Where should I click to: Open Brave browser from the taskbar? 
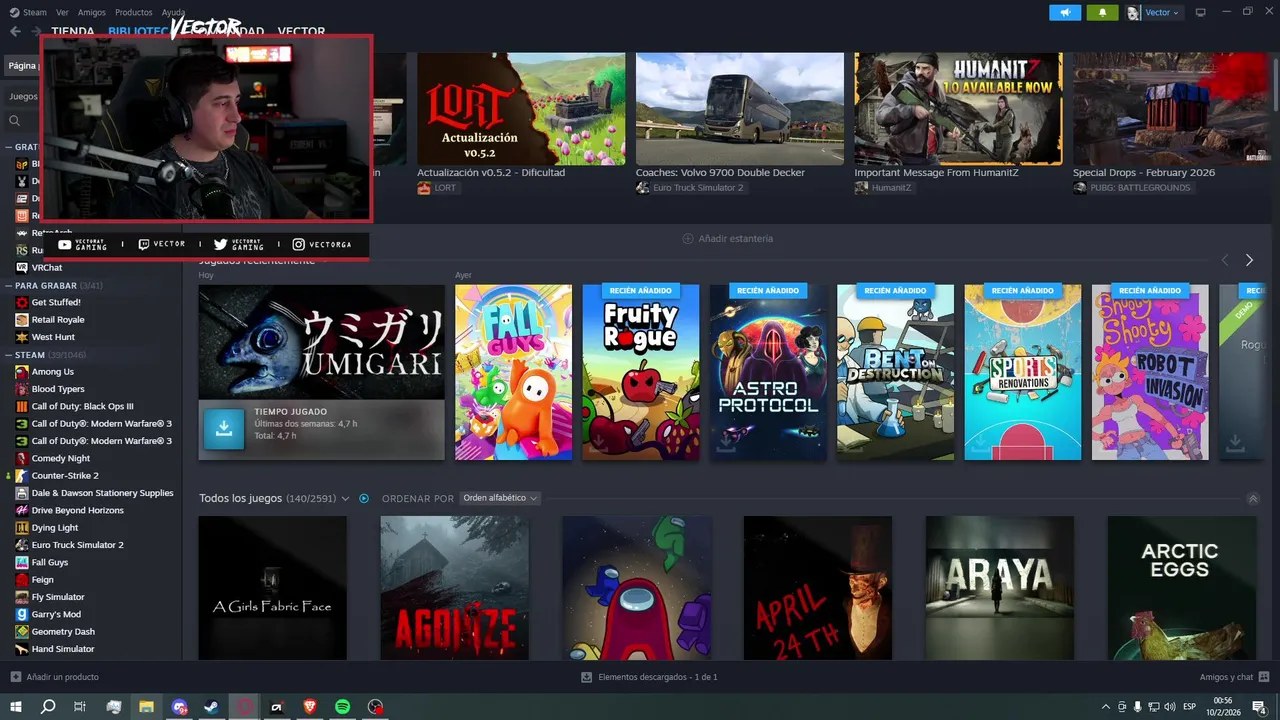pyautogui.click(x=309, y=707)
